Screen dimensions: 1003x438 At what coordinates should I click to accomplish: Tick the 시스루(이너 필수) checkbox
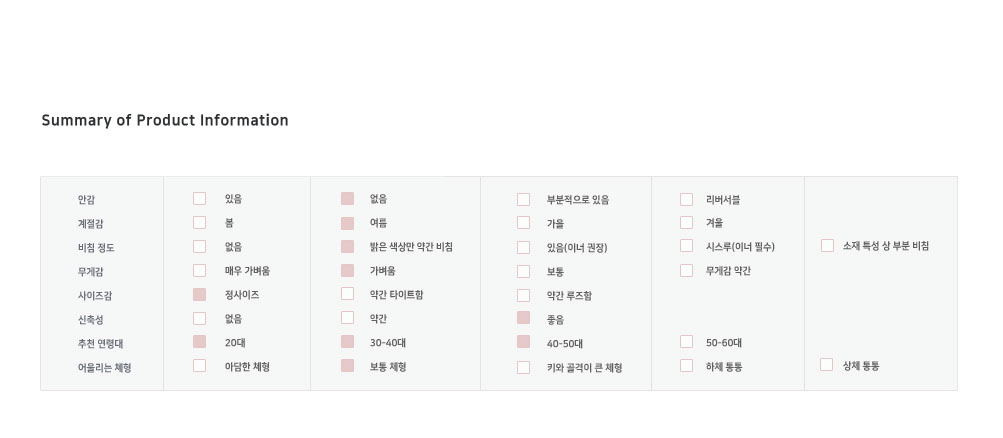point(686,246)
